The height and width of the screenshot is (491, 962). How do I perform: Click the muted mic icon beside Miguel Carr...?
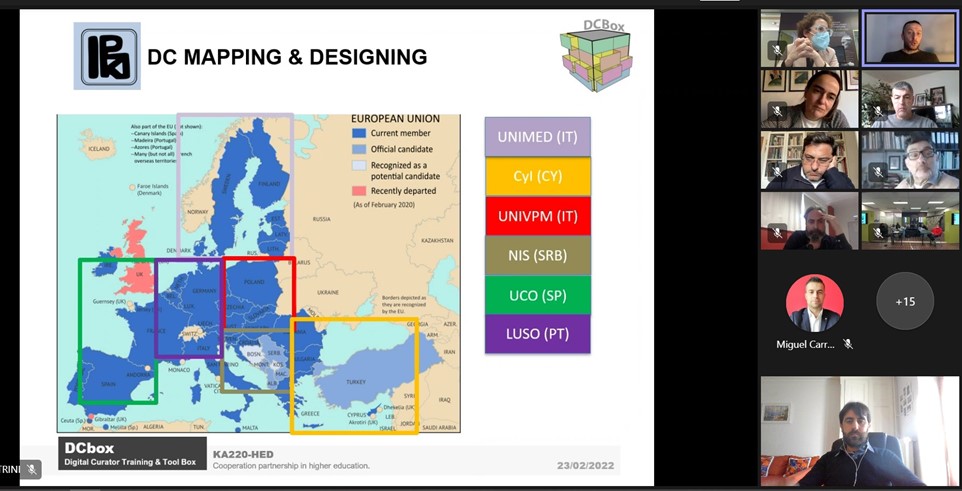(848, 344)
